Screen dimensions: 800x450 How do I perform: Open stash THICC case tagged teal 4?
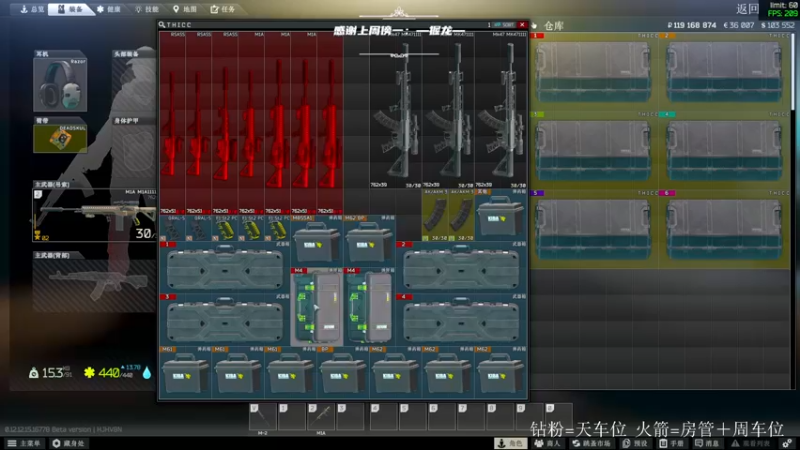point(724,150)
